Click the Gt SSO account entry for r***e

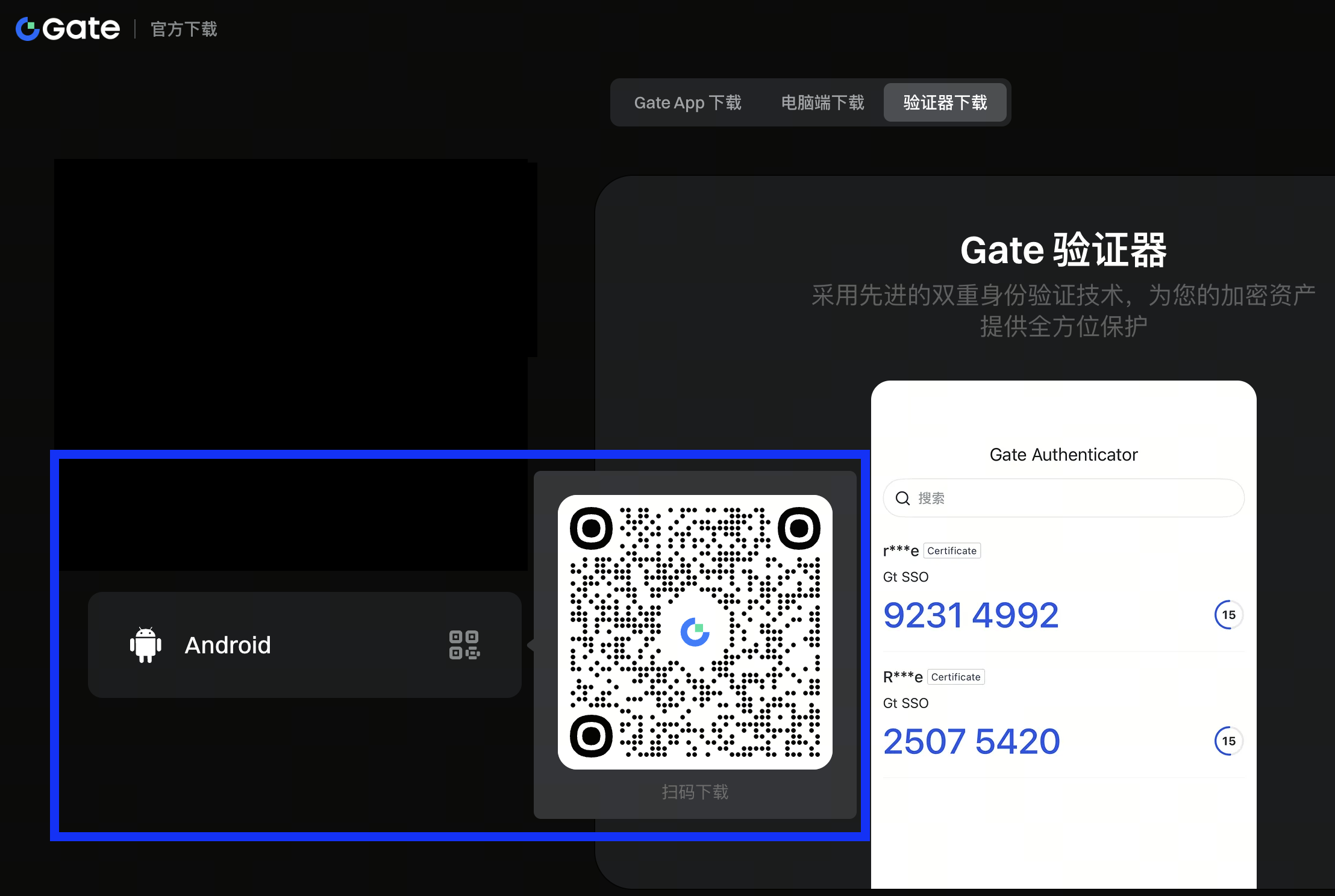tap(906, 576)
